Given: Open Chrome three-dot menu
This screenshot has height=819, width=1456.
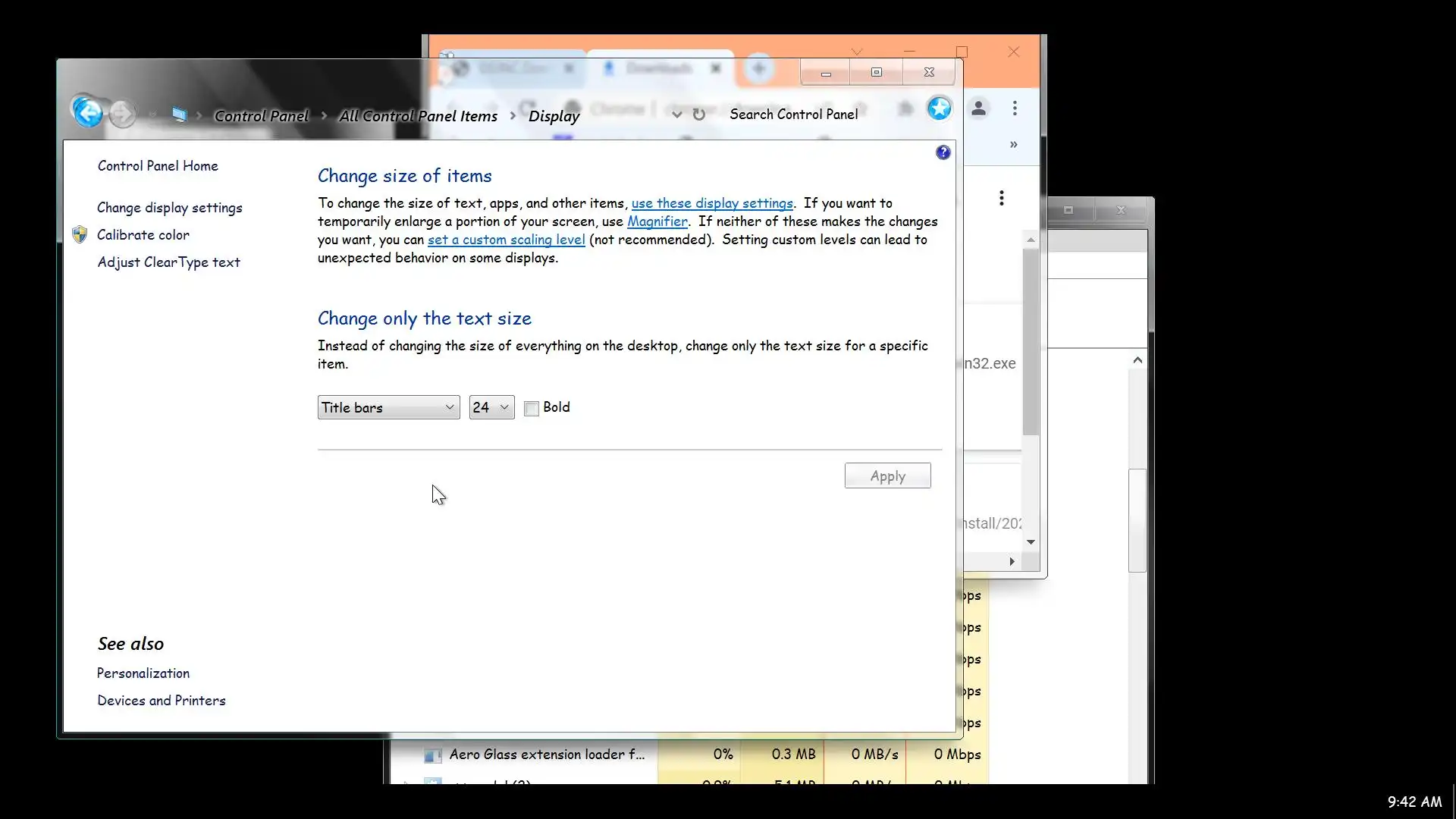Looking at the screenshot, I should [1015, 108].
